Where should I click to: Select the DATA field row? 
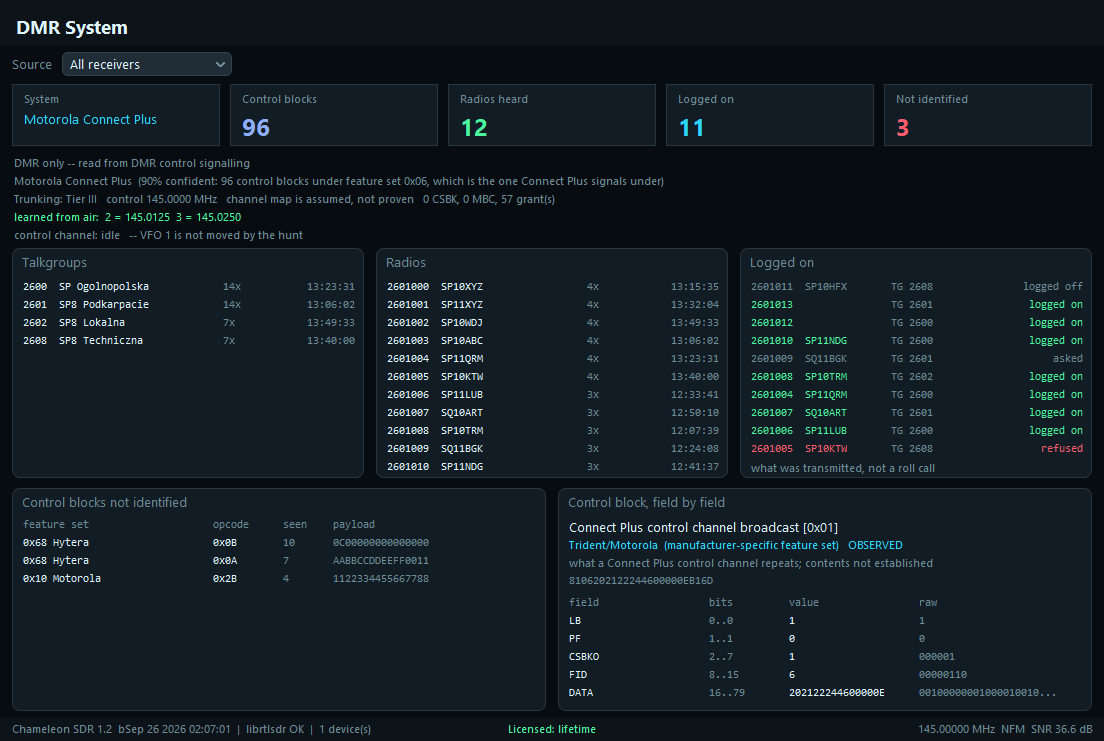pyautogui.click(x=824, y=692)
